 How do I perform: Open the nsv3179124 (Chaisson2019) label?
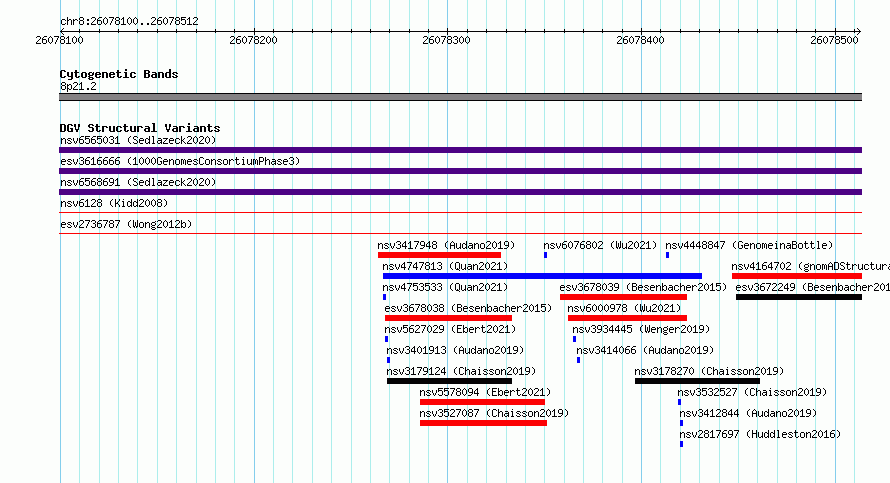[461, 371]
